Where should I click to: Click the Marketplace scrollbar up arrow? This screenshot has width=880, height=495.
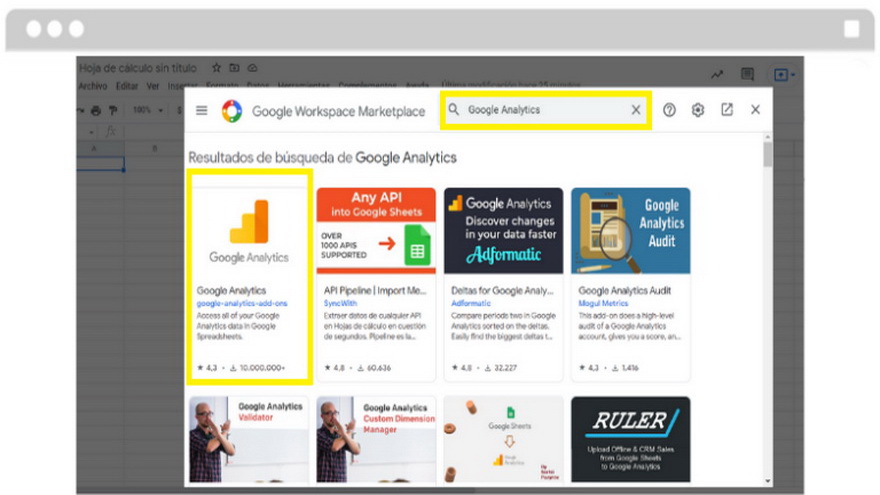[x=767, y=137]
